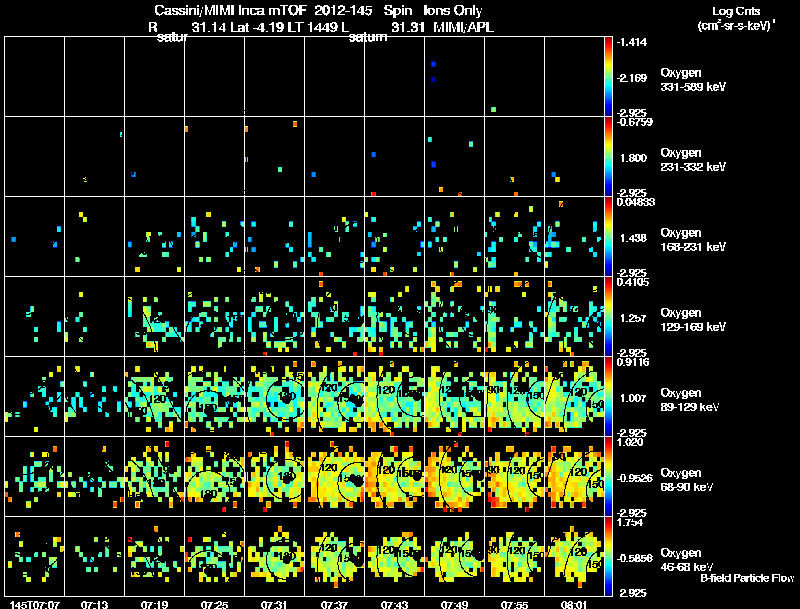The height and width of the screenshot is (609, 800).
Task: Click the Oxygen 168-231 keV channel label
Action: 693,240
